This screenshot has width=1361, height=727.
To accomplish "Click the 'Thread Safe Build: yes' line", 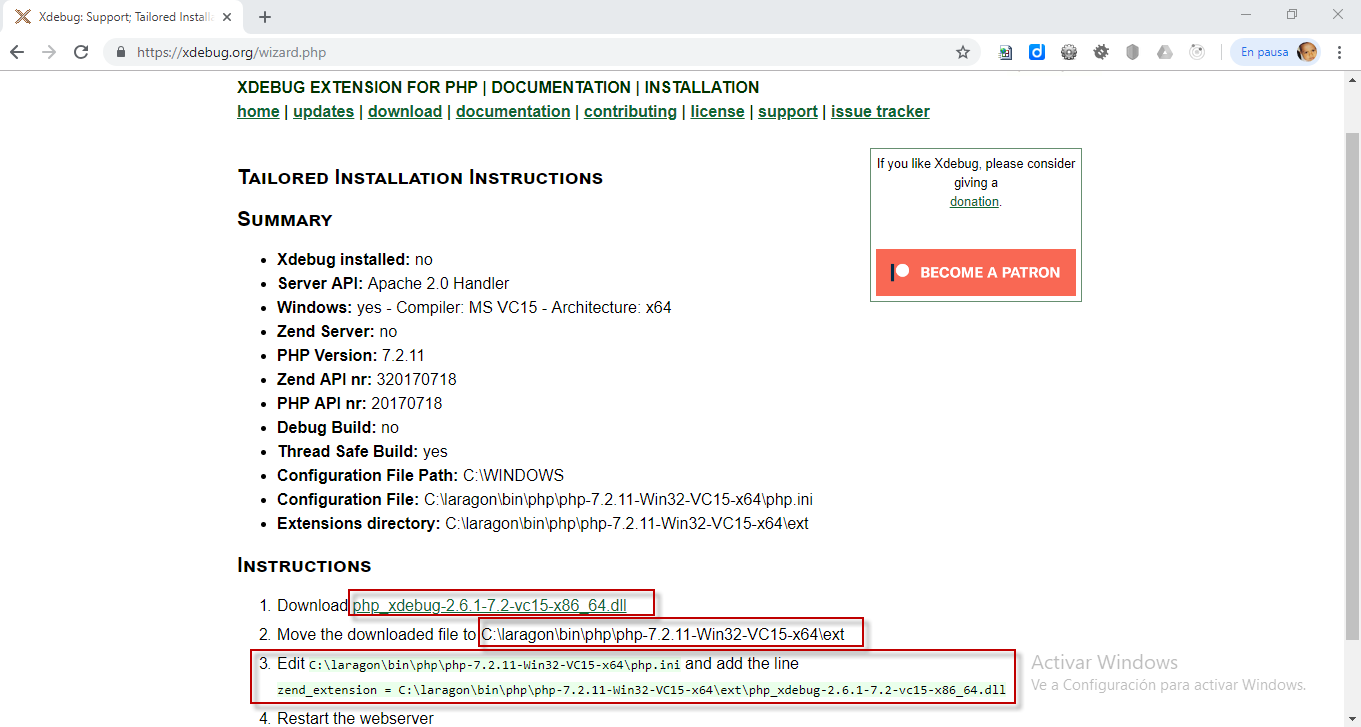I will [x=363, y=452].
